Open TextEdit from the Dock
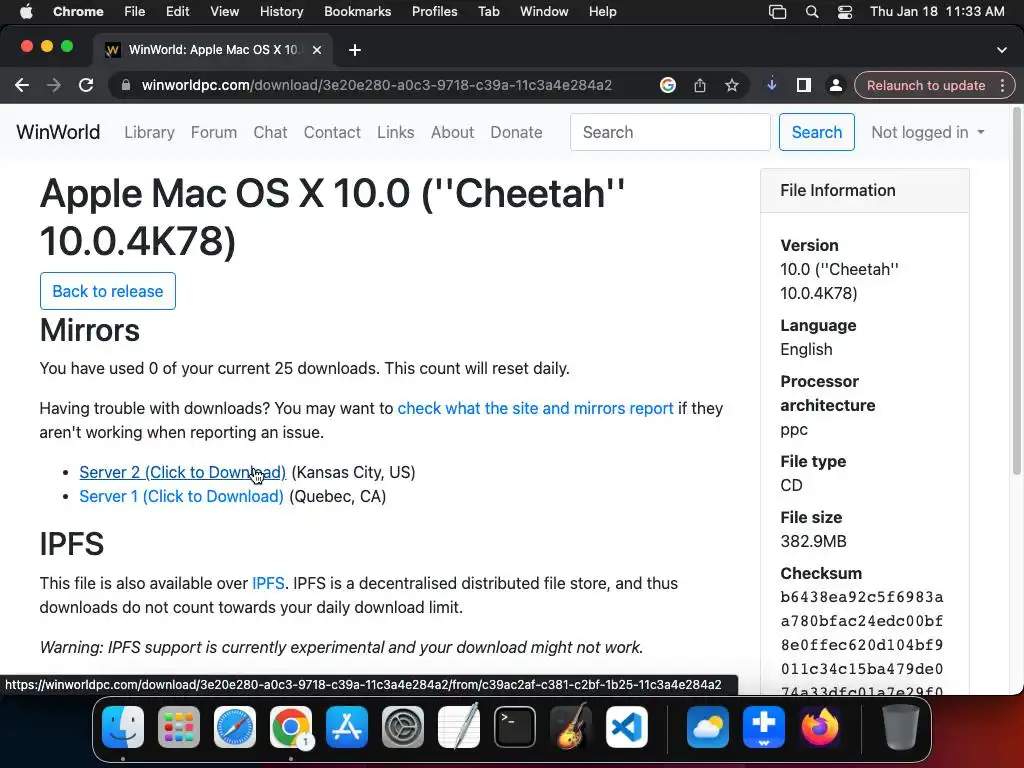 point(459,727)
